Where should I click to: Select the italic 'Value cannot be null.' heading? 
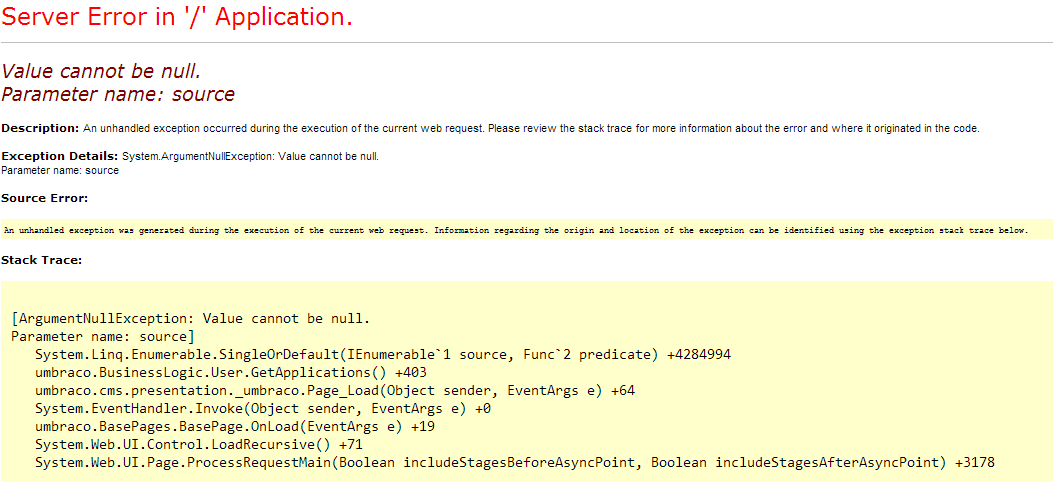101,71
